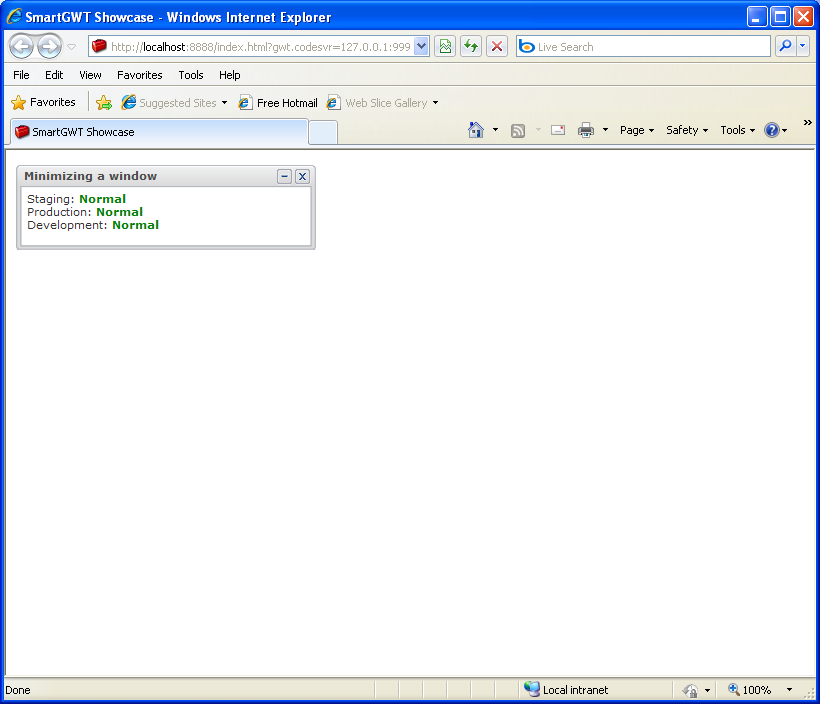Click the Read Mail icon
Image resolution: width=820 pixels, height=704 pixels.
click(558, 130)
